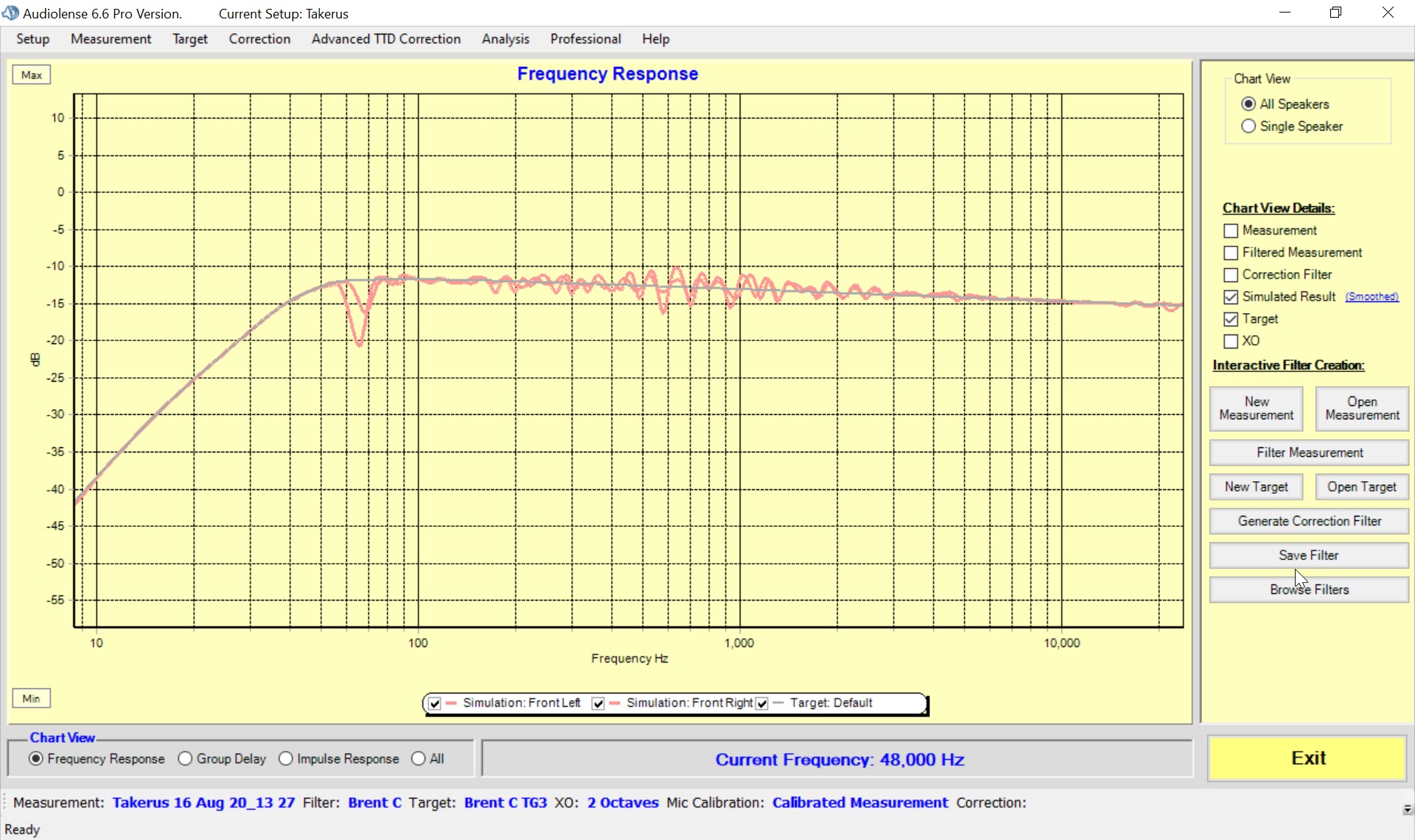Image resolution: width=1415 pixels, height=840 pixels.
Task: Click the Save Filter button
Action: (x=1309, y=556)
